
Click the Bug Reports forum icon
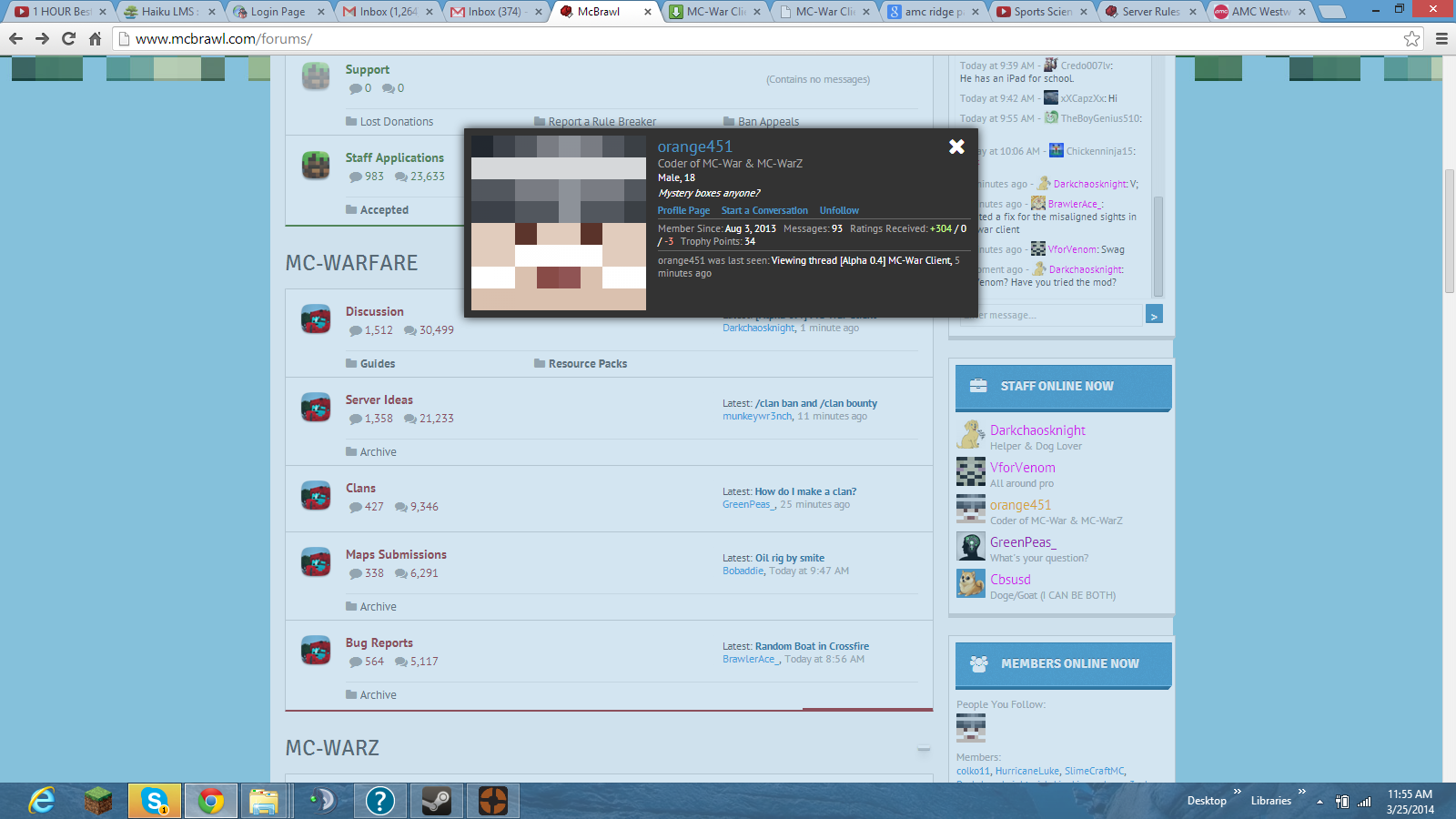click(x=316, y=651)
